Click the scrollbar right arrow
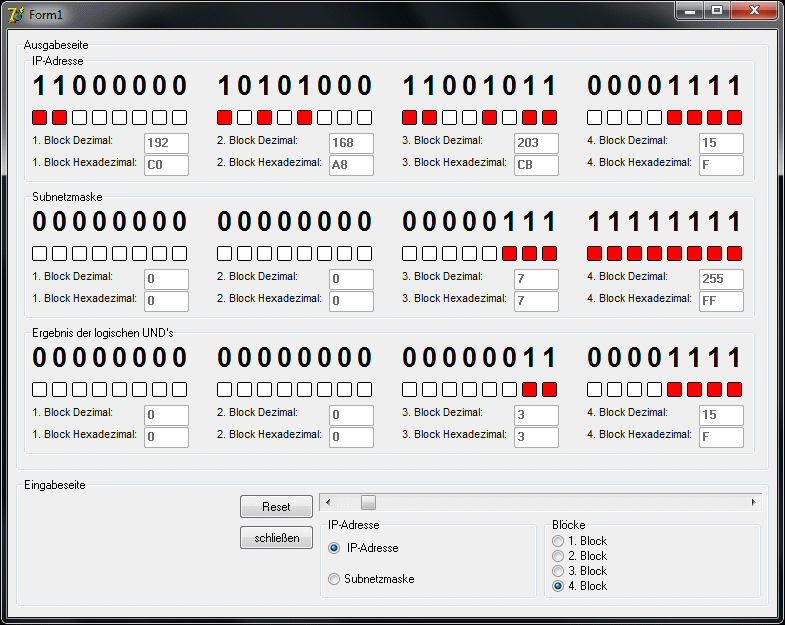This screenshot has width=785, height=625. point(753,502)
